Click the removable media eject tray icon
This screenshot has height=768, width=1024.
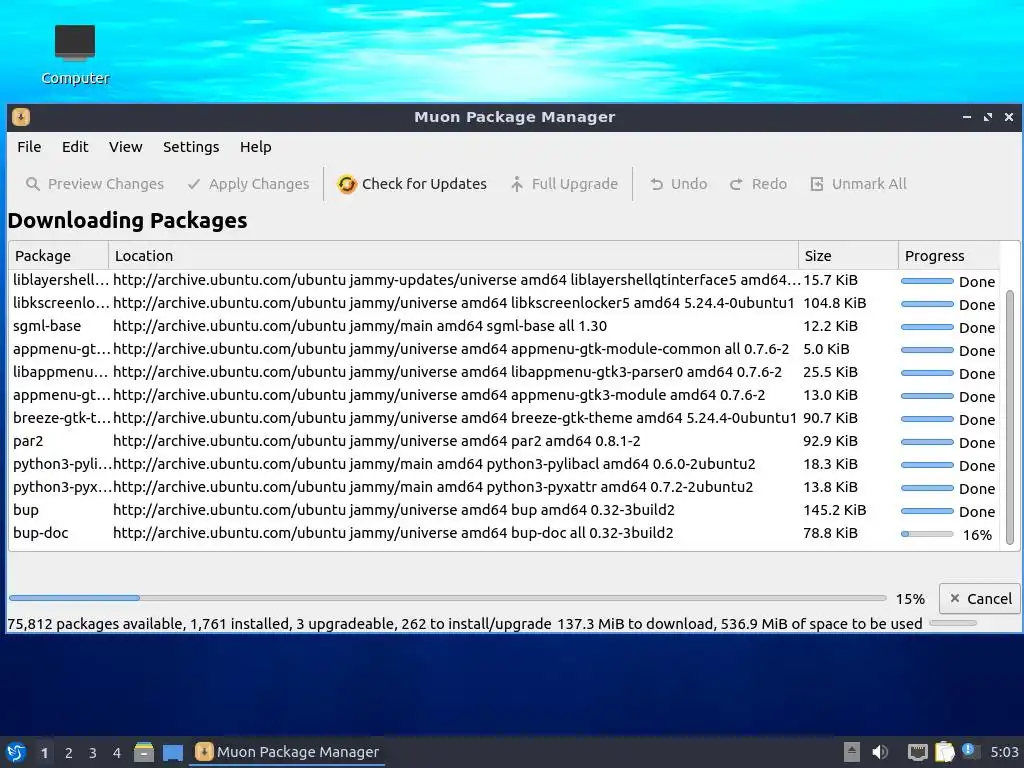coord(852,752)
